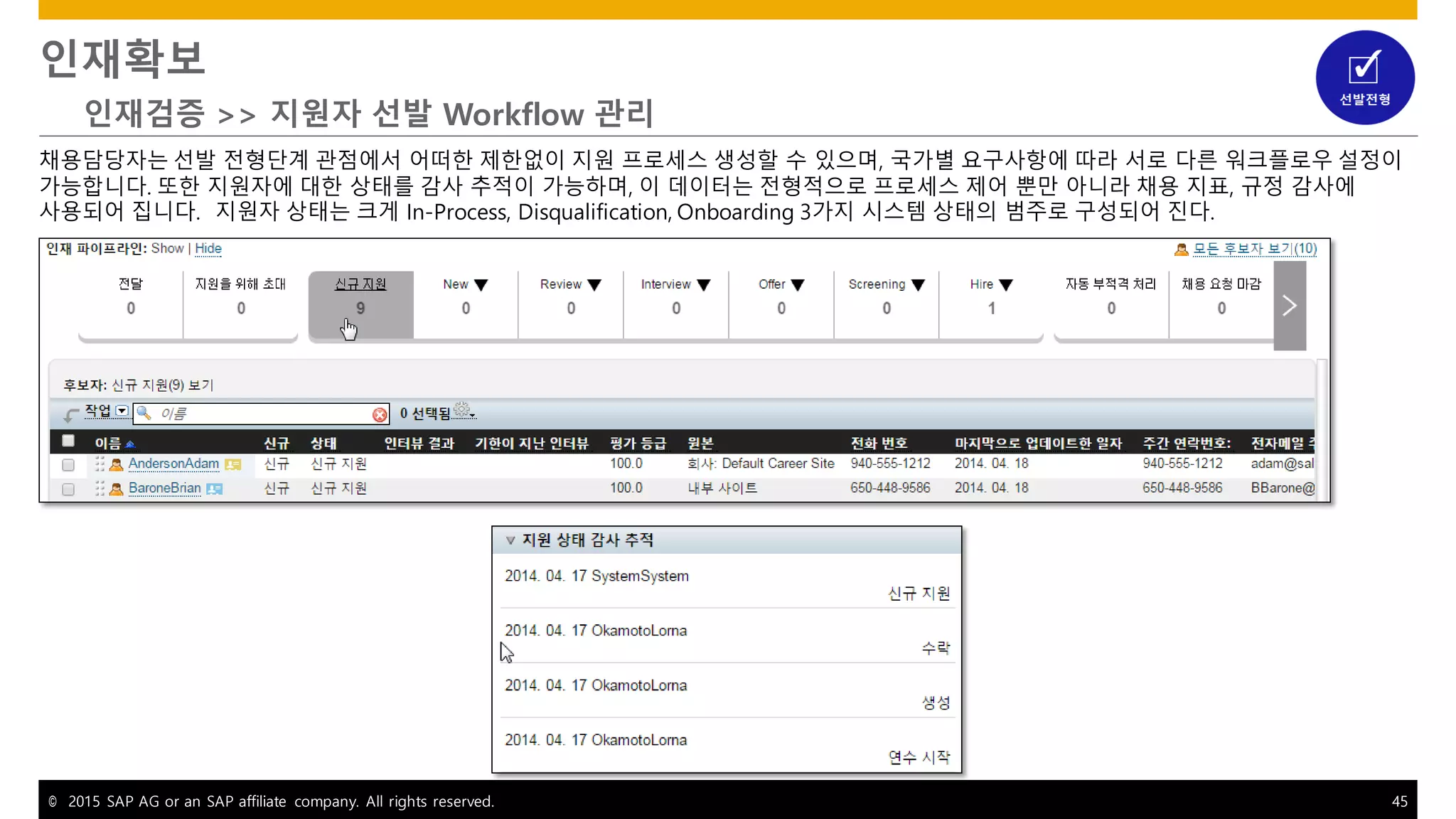This screenshot has height=819, width=1456.
Task: Expand the Hire stage dropdown arrow
Action: pos(1006,285)
